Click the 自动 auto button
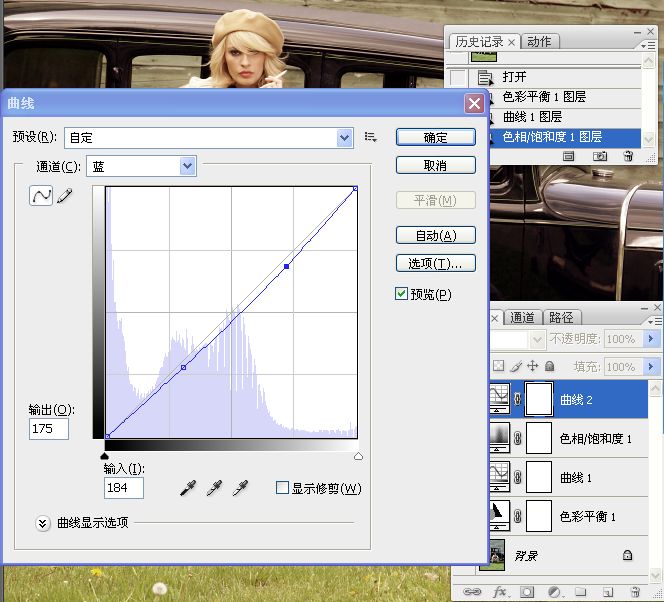Viewport: 664px width, 602px height. pos(435,235)
